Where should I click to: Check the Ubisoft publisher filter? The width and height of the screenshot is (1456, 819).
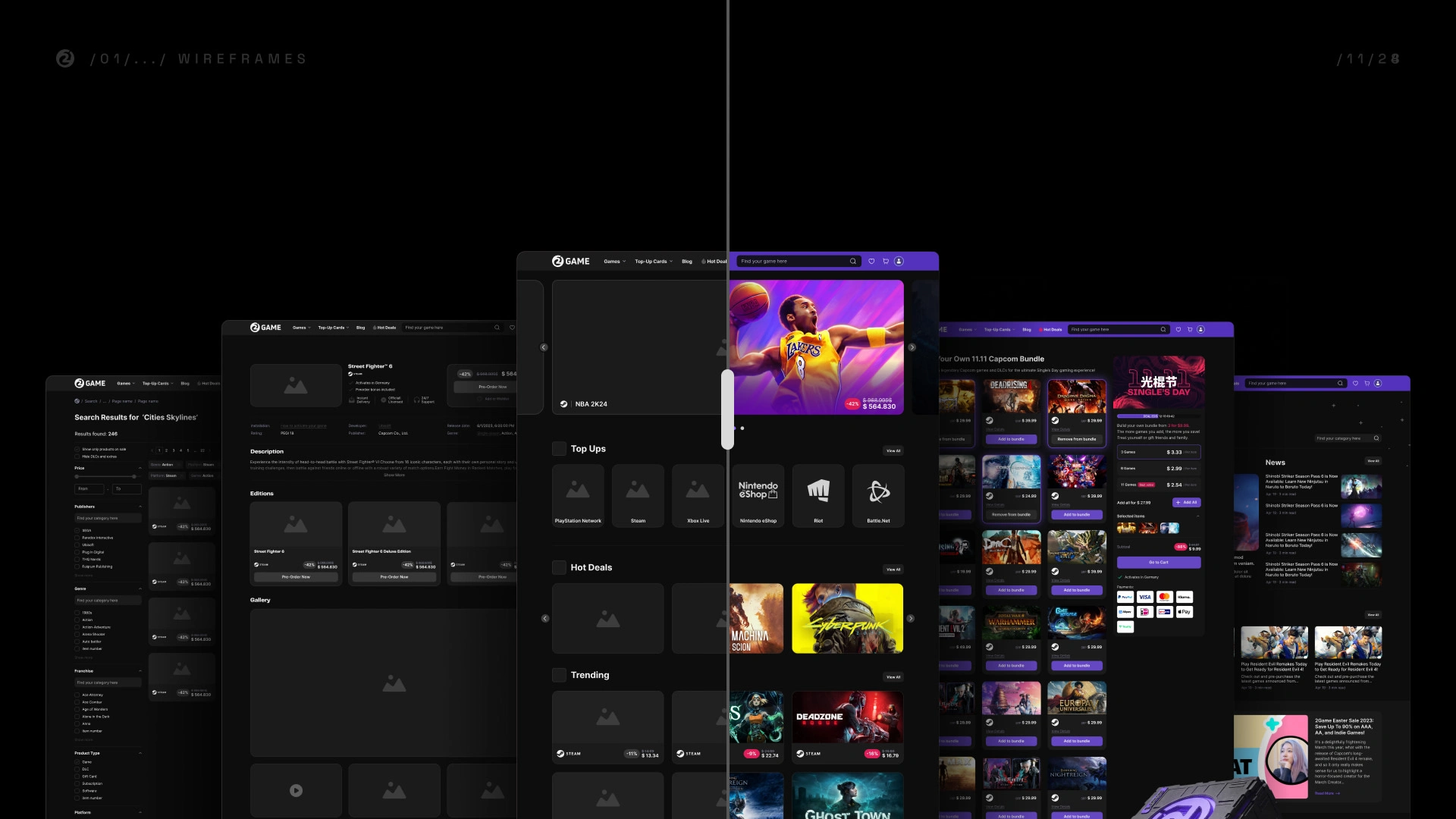tap(77, 544)
